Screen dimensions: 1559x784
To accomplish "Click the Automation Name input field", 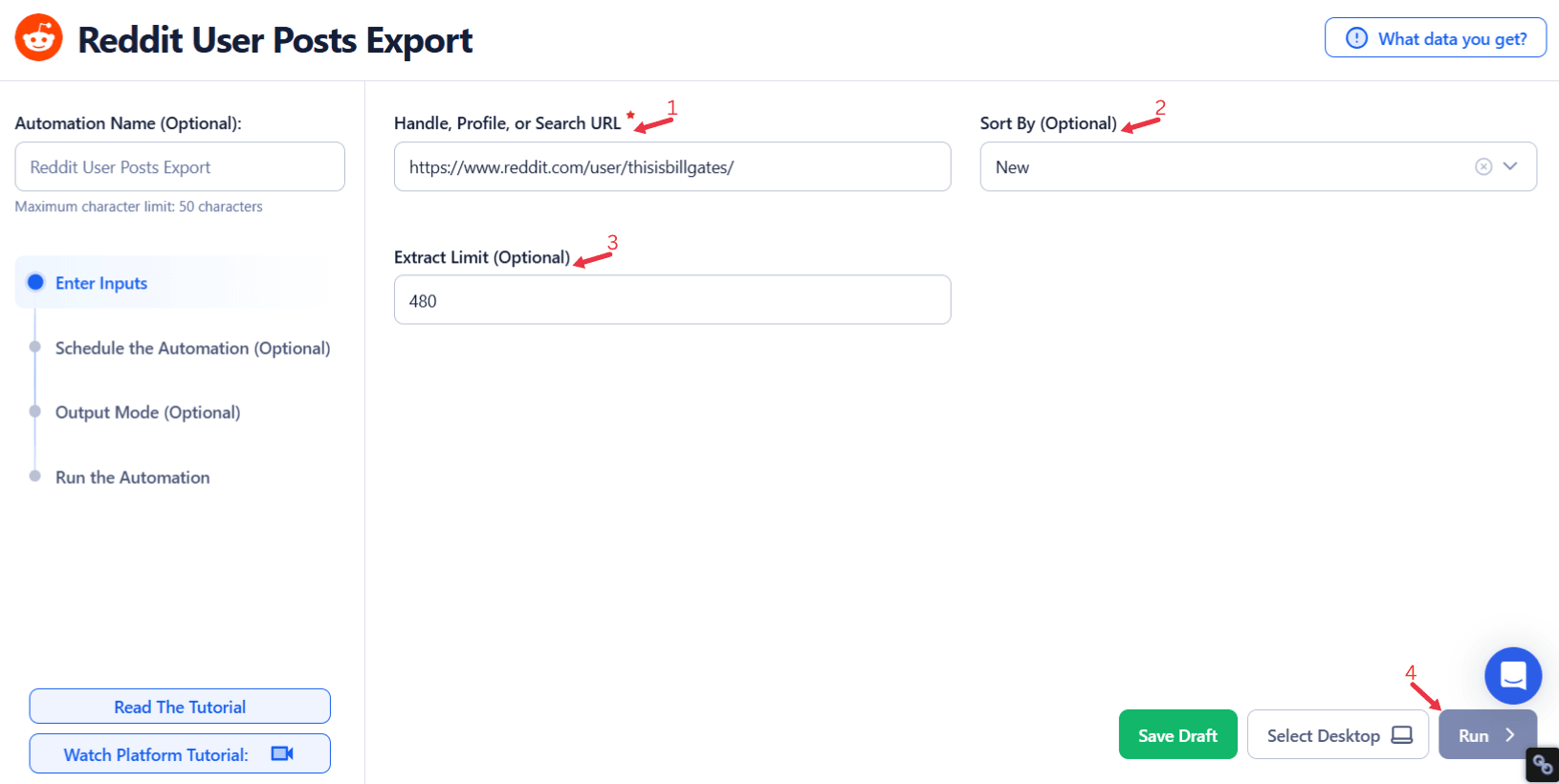I will click(179, 166).
